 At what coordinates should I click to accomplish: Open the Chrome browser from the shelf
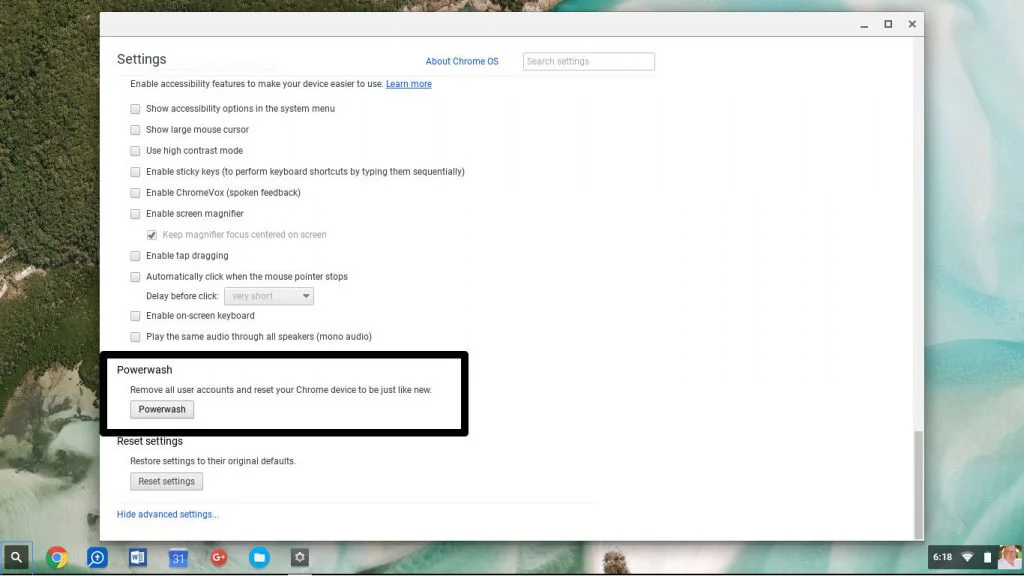57,557
